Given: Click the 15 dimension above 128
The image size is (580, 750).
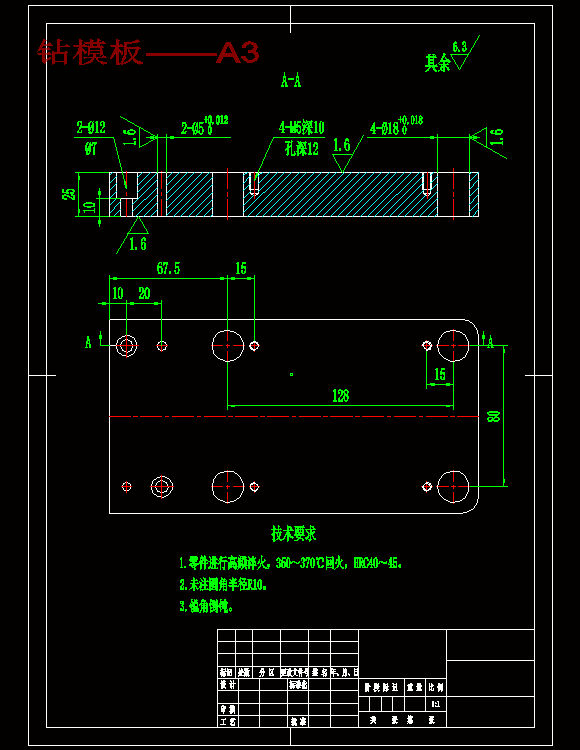Looking at the screenshot, I should [440, 374].
